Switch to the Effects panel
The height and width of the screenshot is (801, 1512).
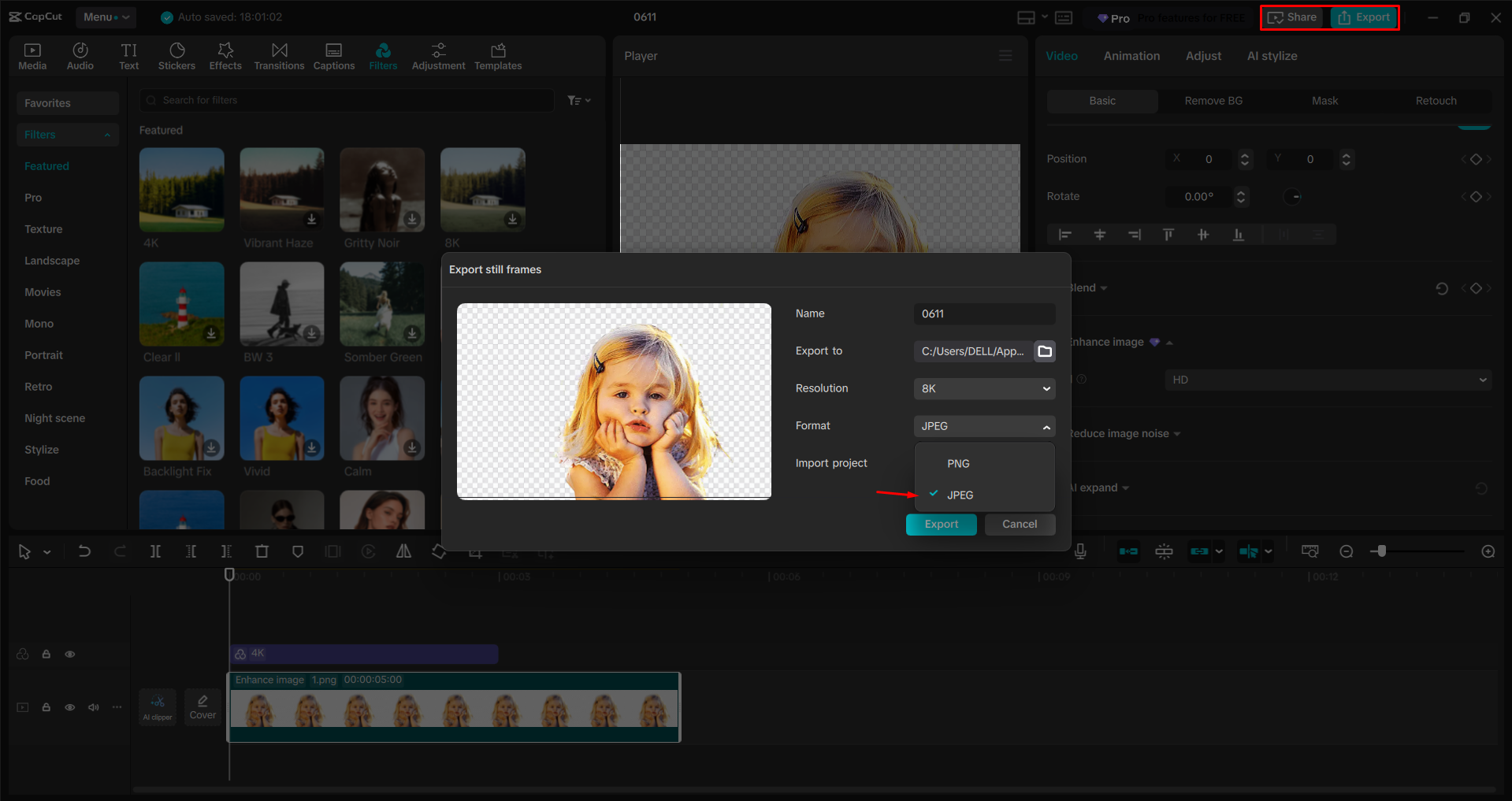tap(225, 55)
